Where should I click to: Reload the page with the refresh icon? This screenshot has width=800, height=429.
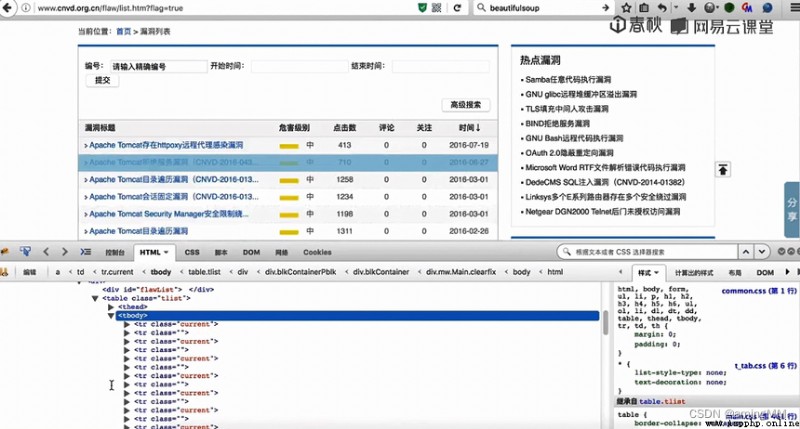coord(458,8)
